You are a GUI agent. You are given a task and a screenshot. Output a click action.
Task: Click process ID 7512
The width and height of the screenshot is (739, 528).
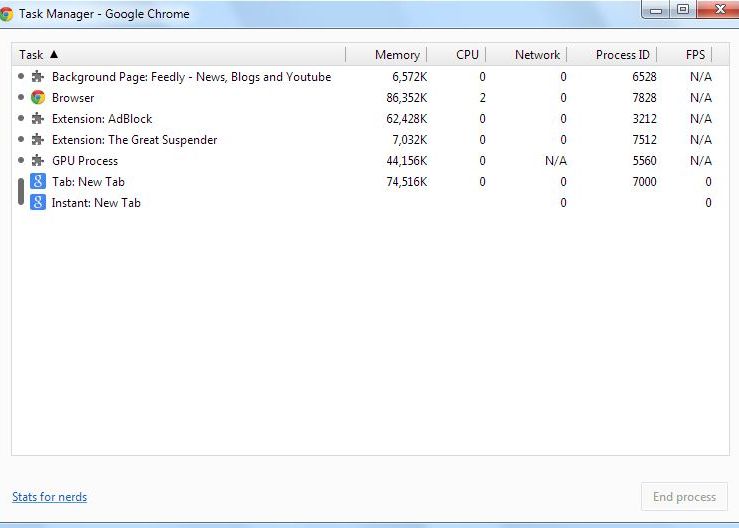click(x=644, y=140)
